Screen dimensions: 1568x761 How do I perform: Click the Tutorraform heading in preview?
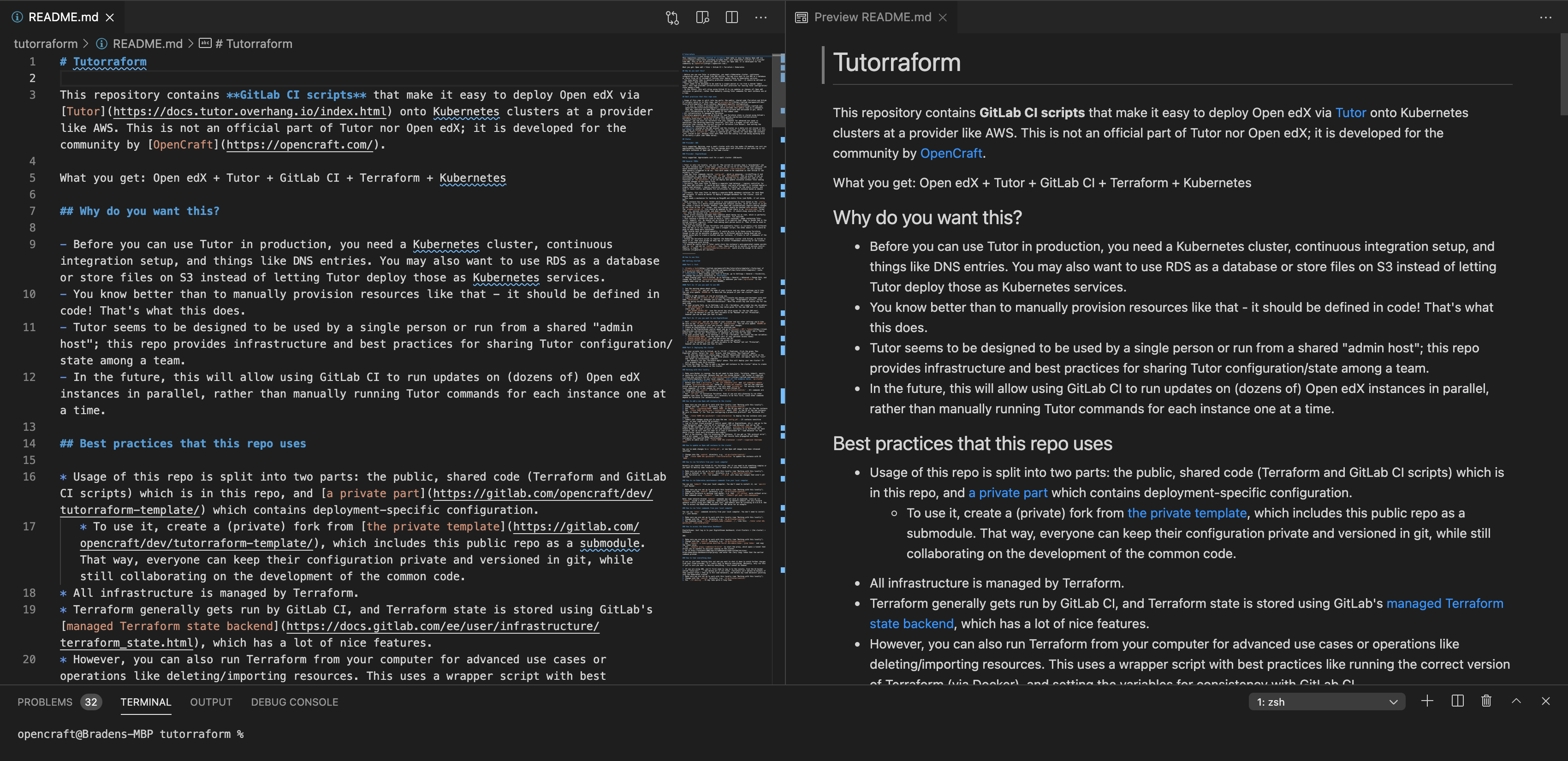pos(897,63)
